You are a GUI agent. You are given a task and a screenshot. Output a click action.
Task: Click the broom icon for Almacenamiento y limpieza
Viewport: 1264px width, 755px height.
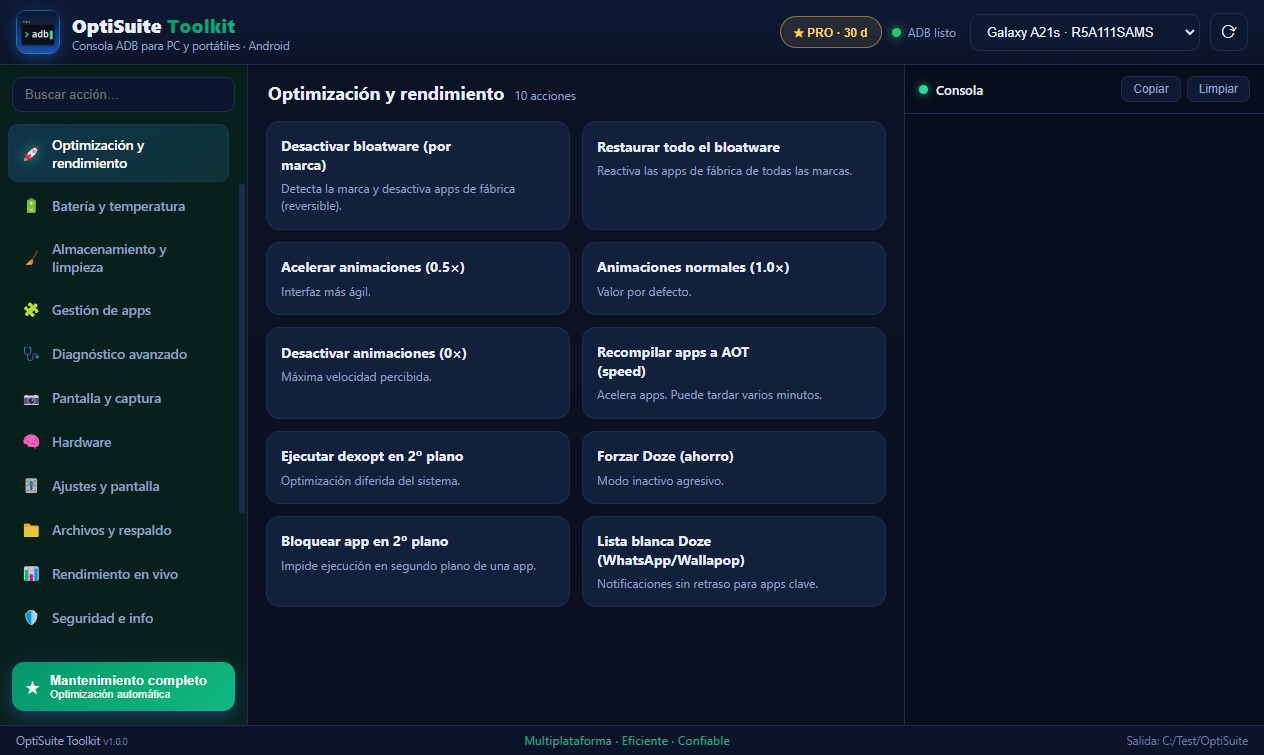point(31,258)
